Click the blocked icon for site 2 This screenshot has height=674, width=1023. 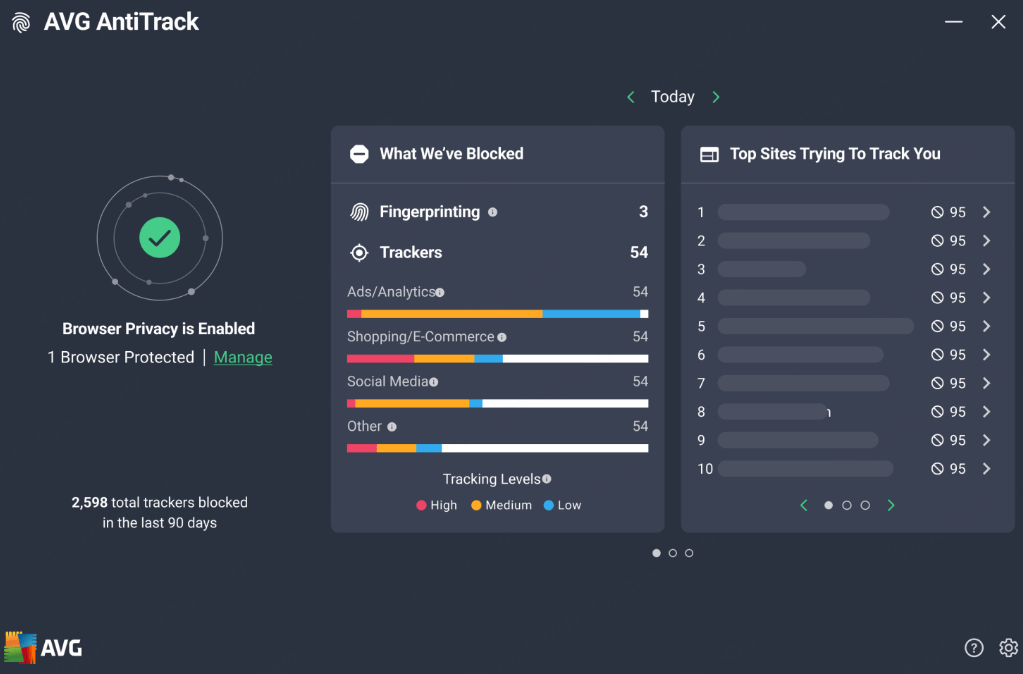click(938, 241)
